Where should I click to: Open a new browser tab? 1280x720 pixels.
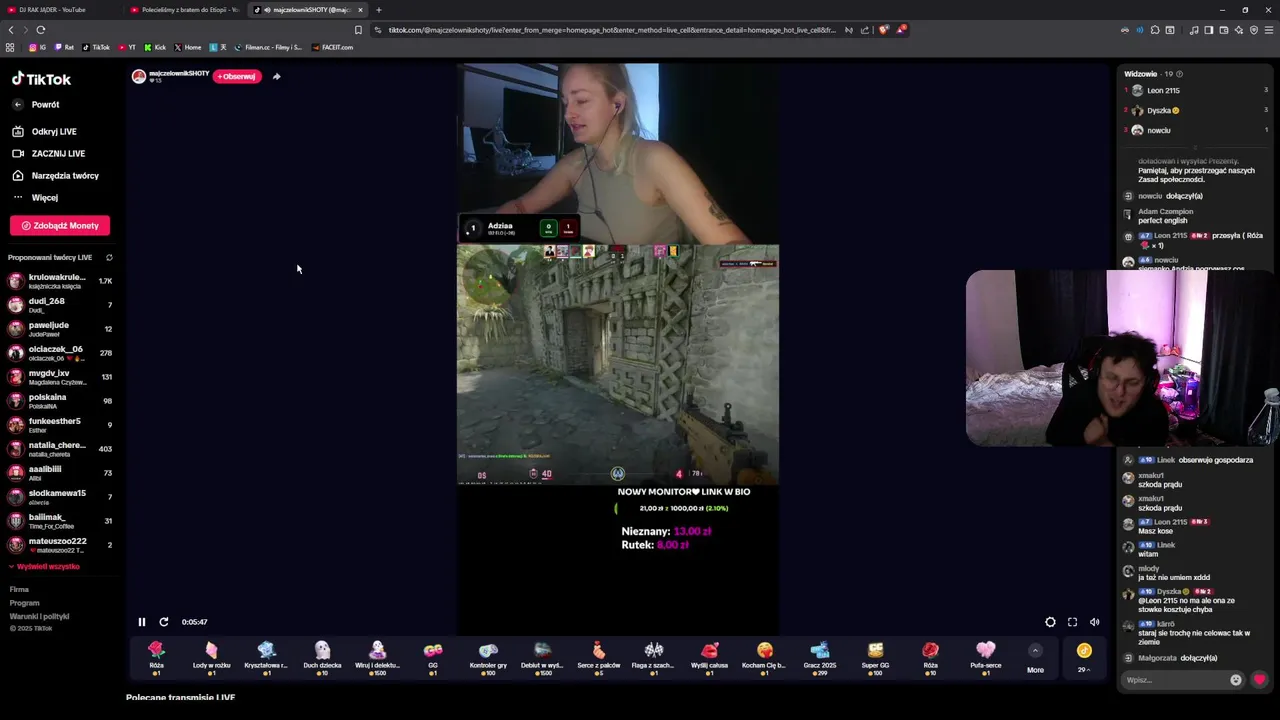379,10
